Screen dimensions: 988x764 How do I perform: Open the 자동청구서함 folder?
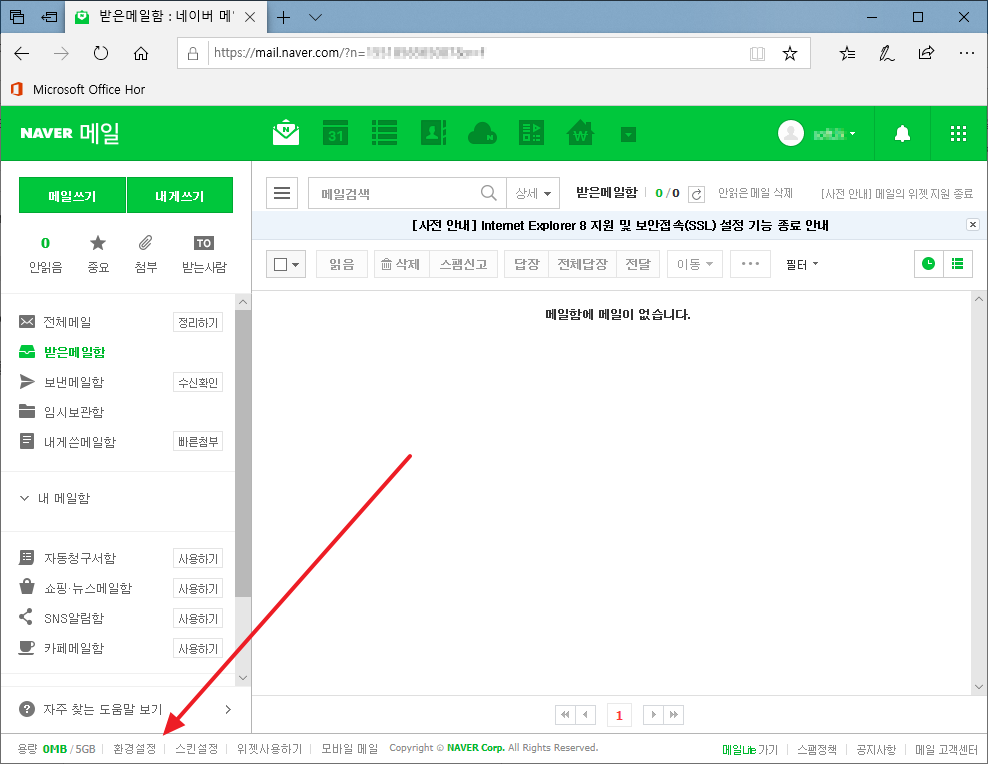pyautogui.click(x=79, y=558)
